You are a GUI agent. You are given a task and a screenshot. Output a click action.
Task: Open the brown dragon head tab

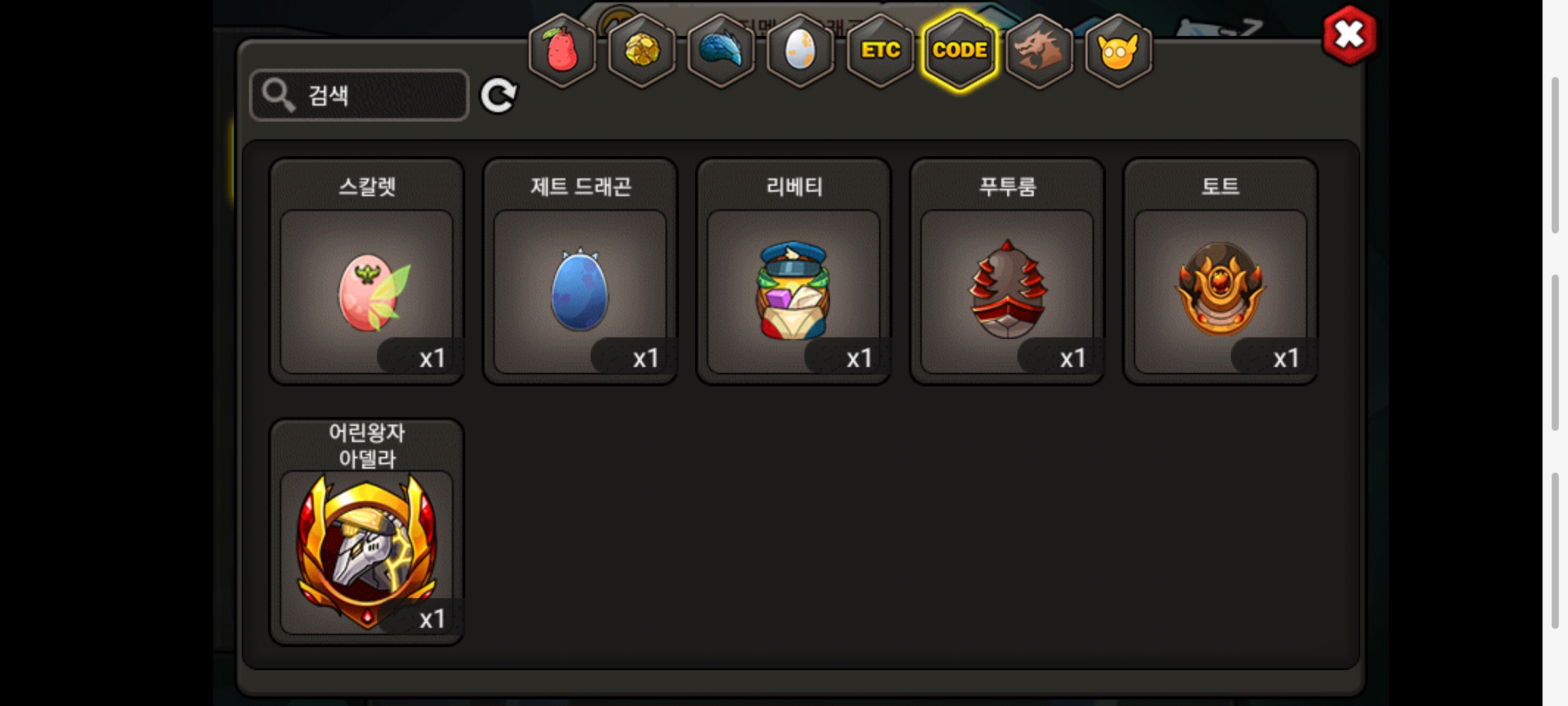[x=1039, y=50]
